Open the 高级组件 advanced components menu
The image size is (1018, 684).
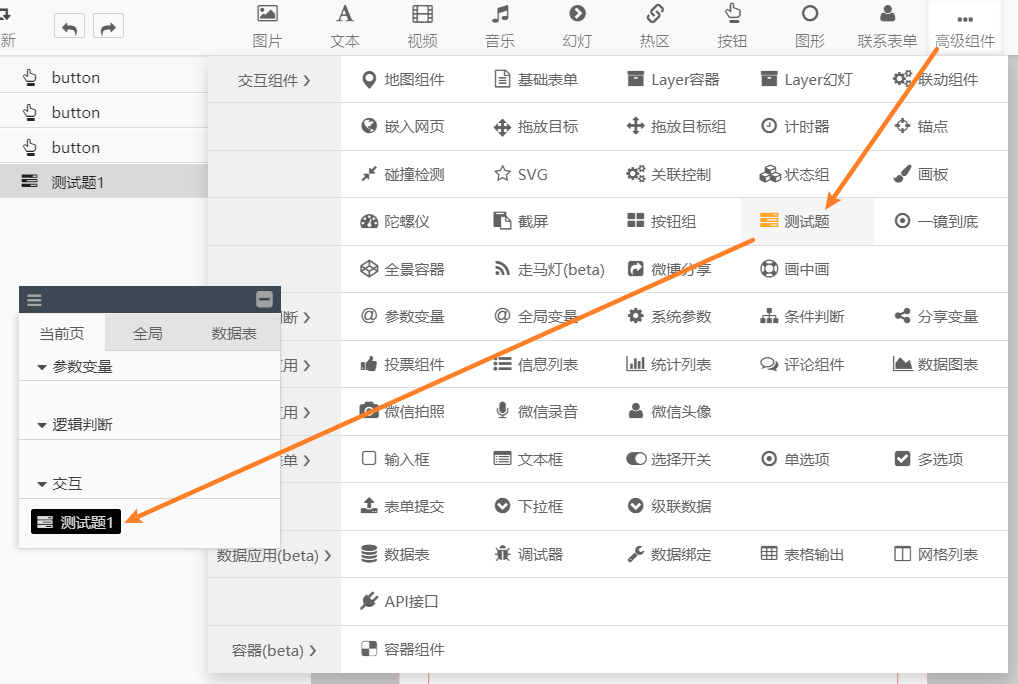point(964,27)
